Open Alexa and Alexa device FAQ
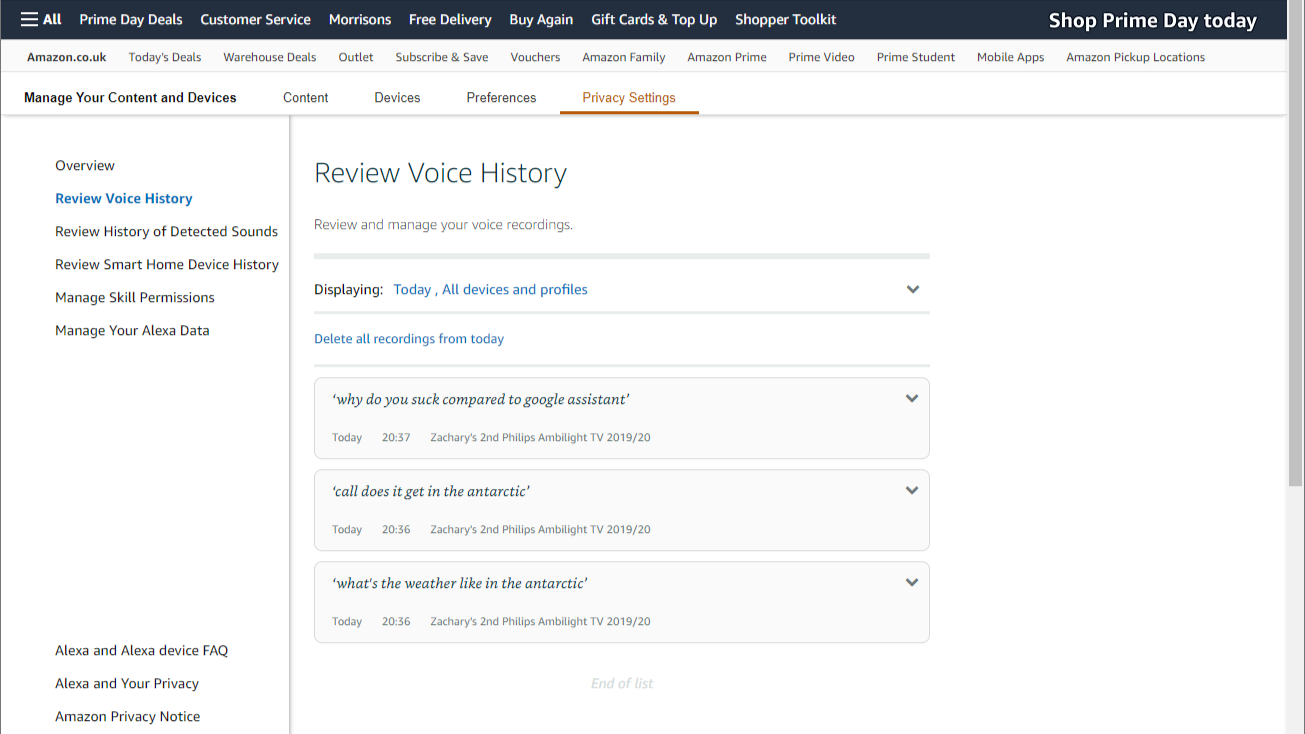The height and width of the screenshot is (734, 1305). click(141, 651)
